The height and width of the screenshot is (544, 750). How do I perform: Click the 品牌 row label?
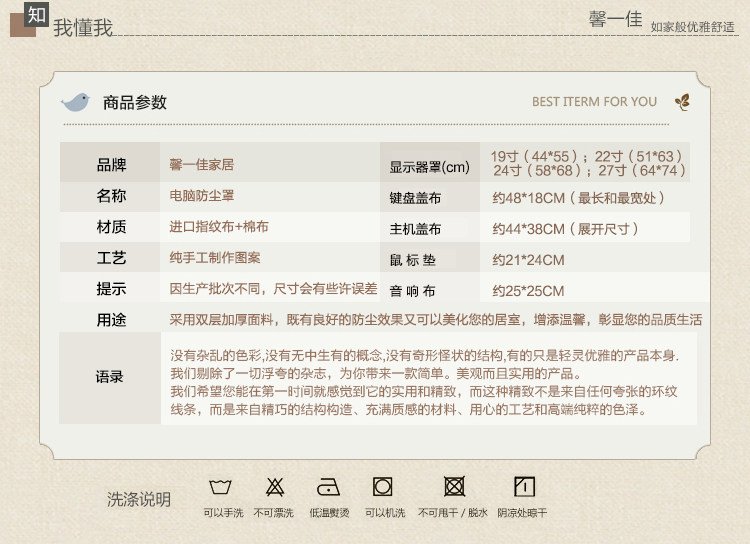[x=111, y=164]
